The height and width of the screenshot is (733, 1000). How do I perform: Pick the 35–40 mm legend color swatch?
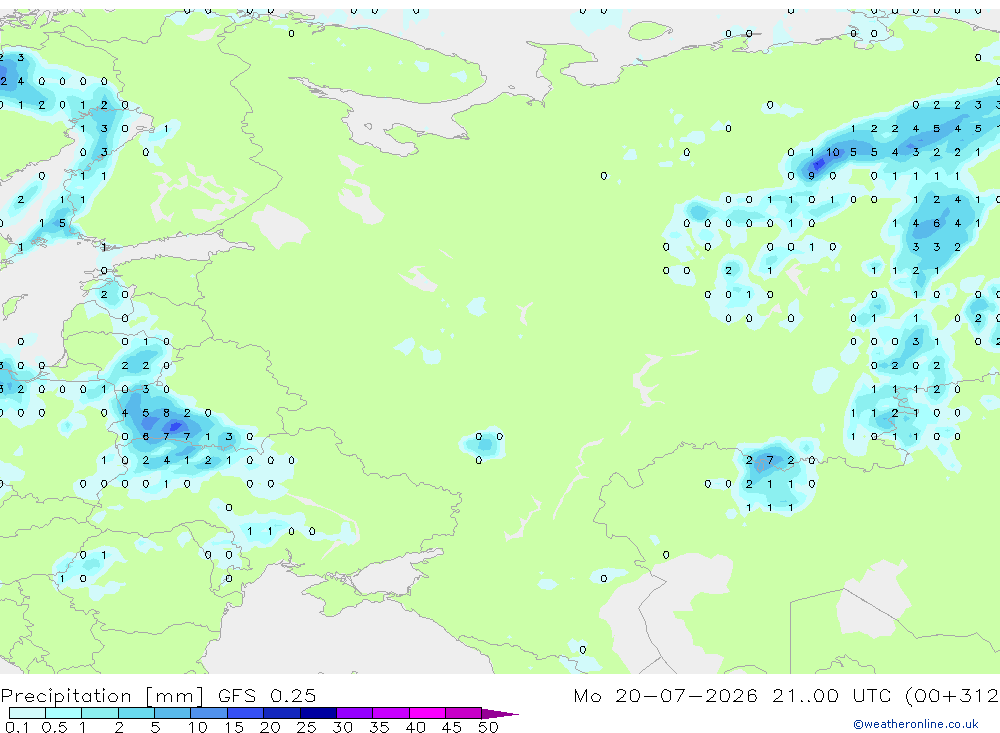pos(390,713)
